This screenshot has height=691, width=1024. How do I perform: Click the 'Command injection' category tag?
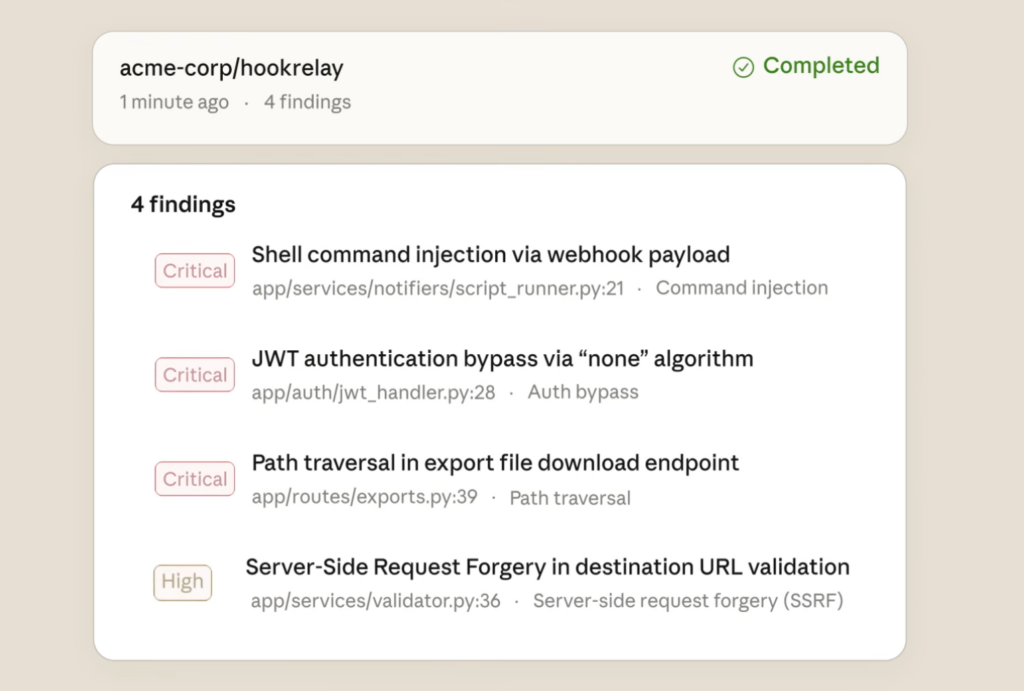click(x=742, y=288)
